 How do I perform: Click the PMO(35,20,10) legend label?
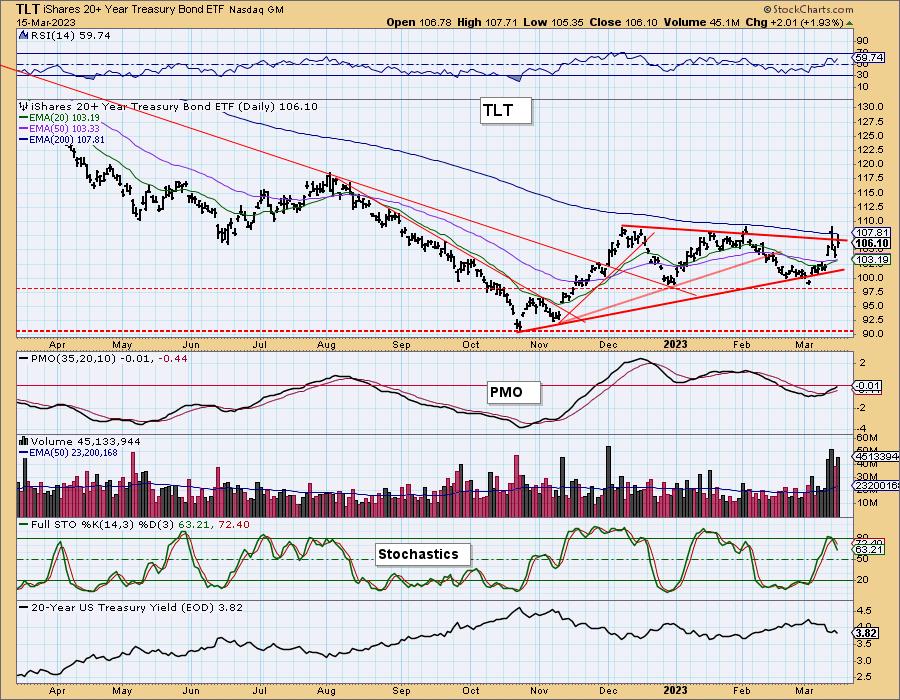point(104,358)
